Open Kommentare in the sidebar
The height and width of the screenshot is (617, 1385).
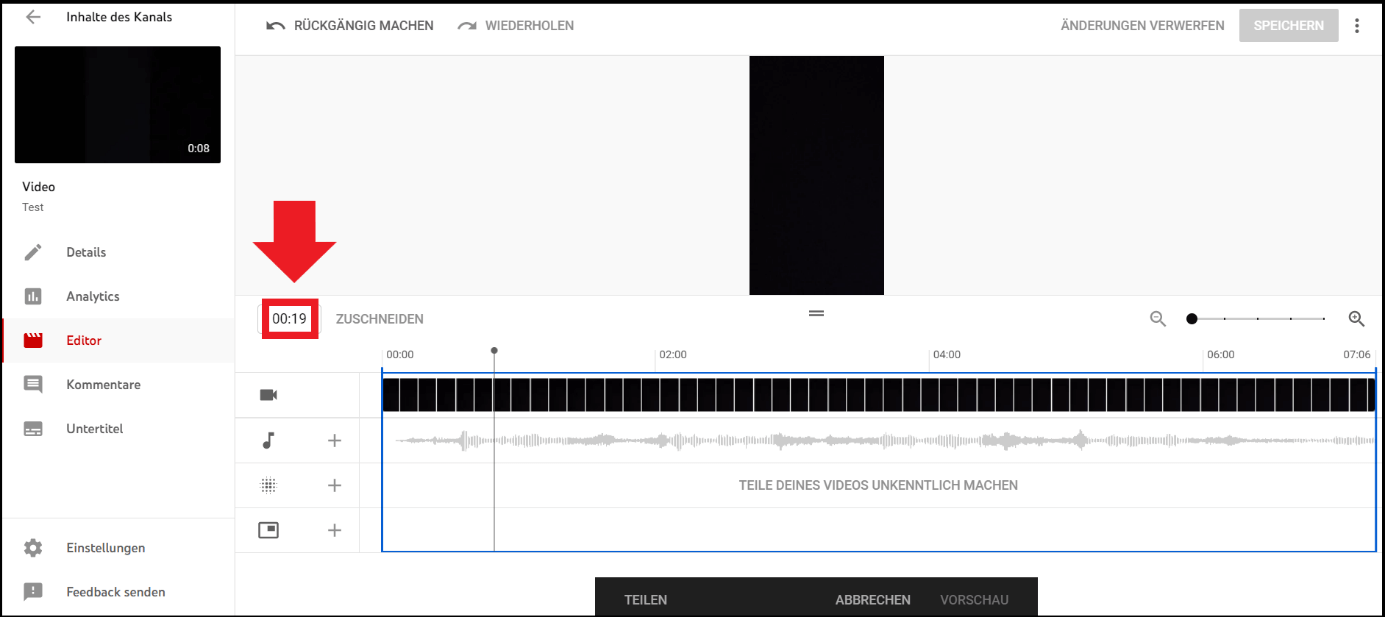(x=103, y=384)
